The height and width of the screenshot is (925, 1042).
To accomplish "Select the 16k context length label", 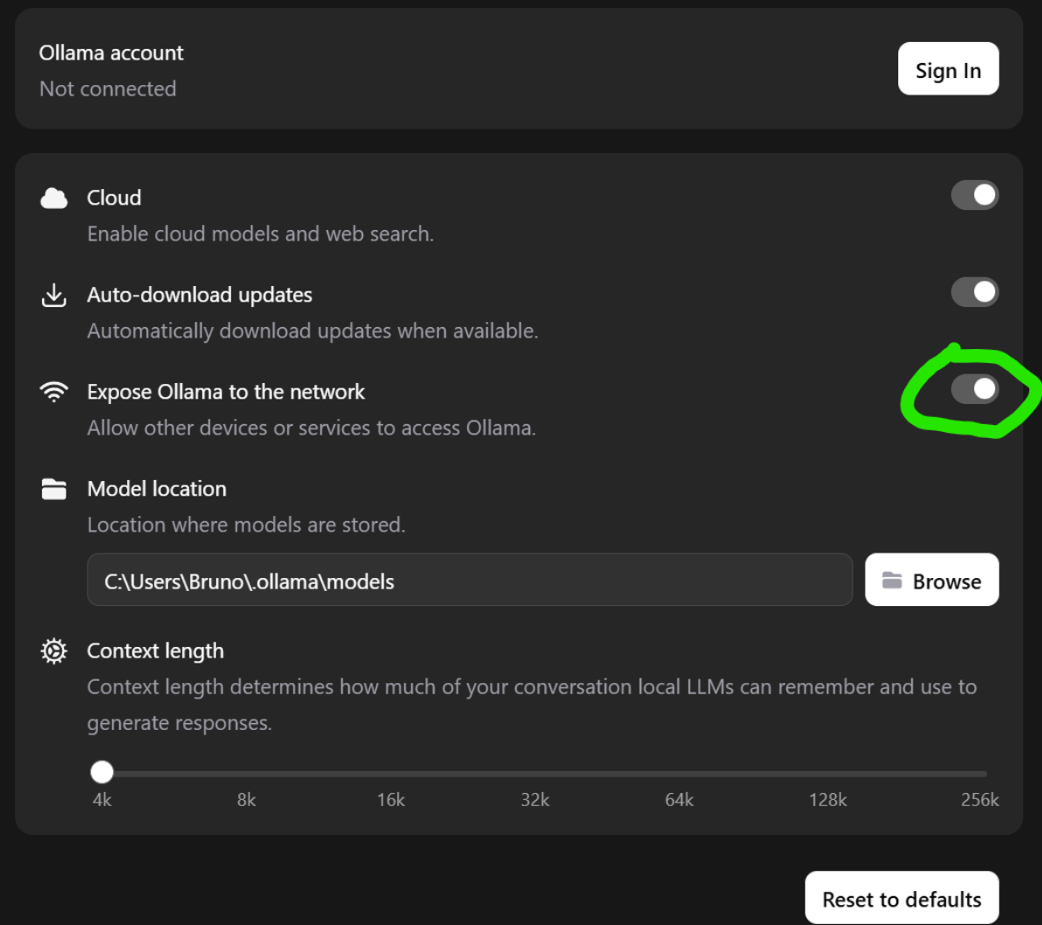I will (391, 799).
